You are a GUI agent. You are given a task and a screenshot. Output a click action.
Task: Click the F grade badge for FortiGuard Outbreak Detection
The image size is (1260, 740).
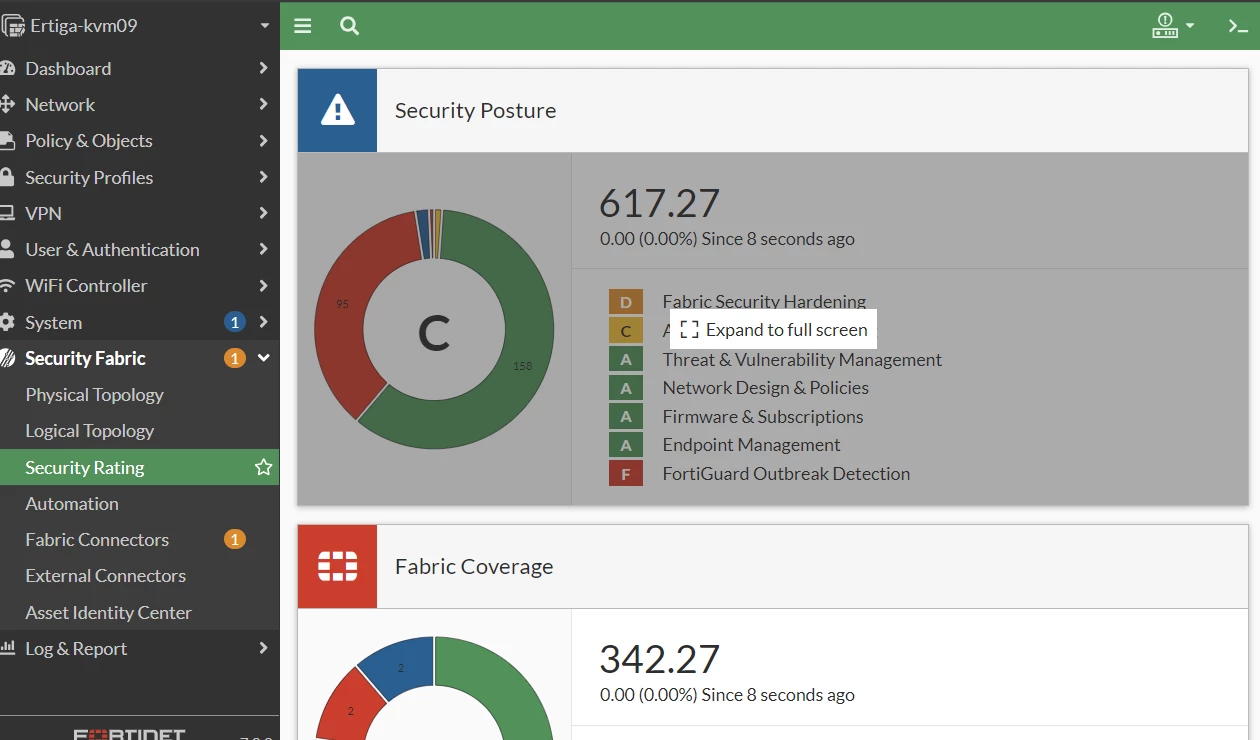pos(626,473)
